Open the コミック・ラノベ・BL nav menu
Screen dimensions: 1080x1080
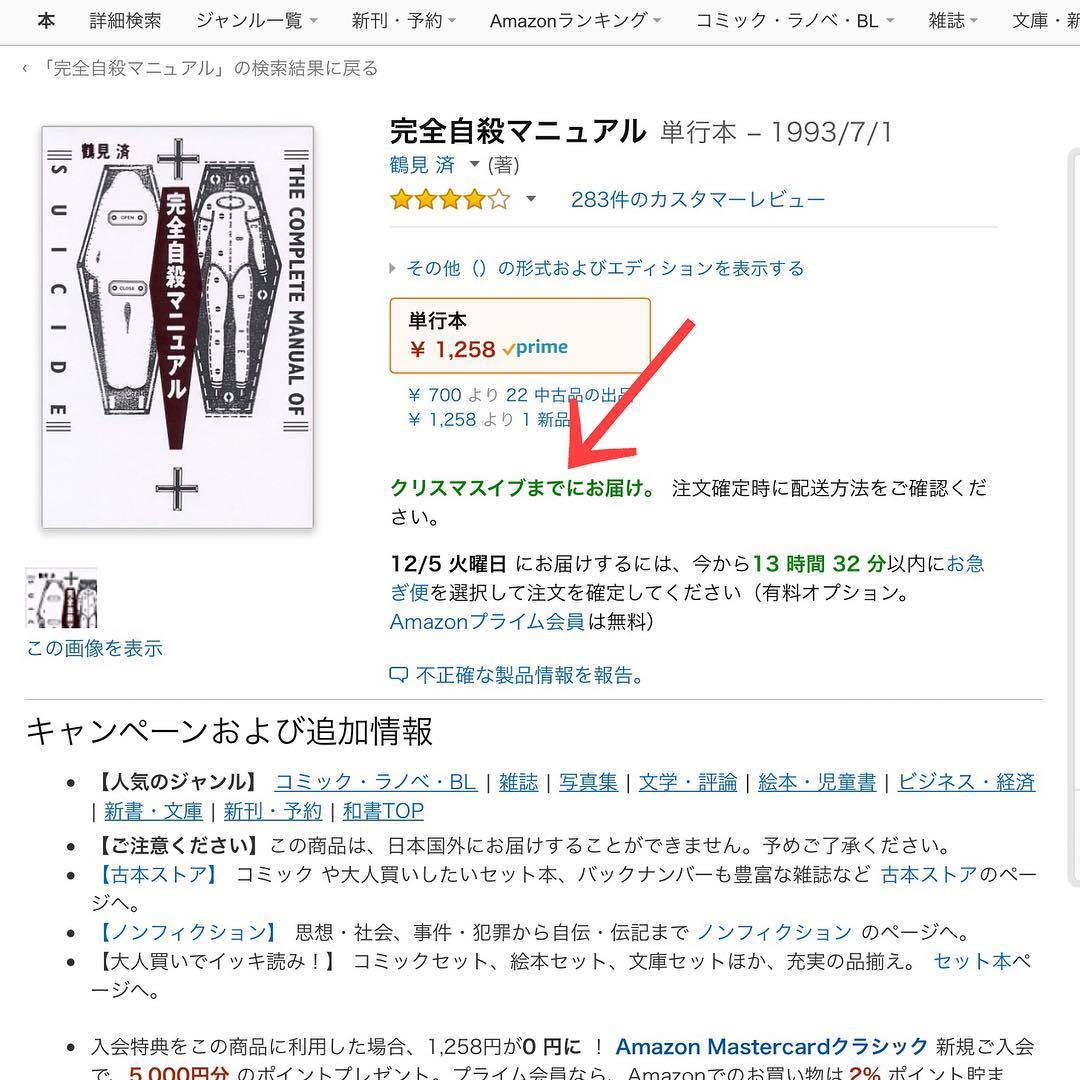[x=795, y=21]
